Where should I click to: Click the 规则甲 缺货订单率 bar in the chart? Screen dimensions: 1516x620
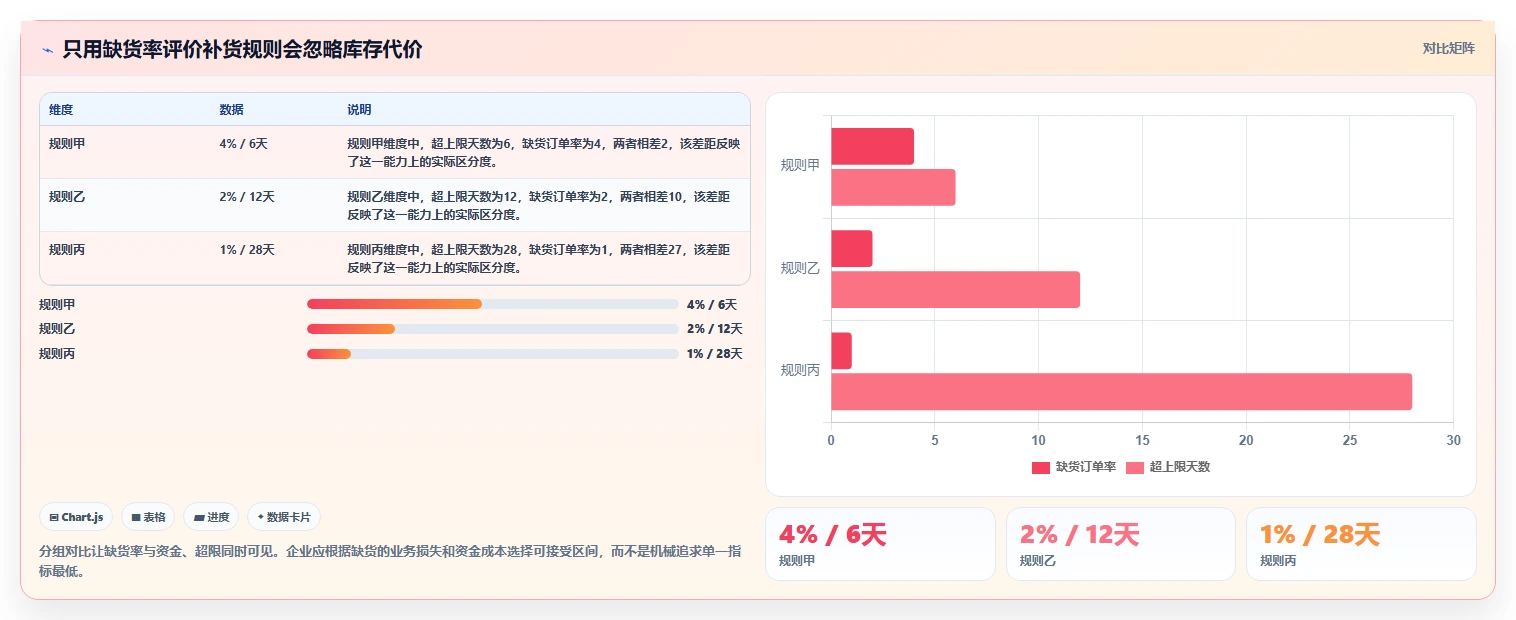pyautogui.click(x=872, y=146)
